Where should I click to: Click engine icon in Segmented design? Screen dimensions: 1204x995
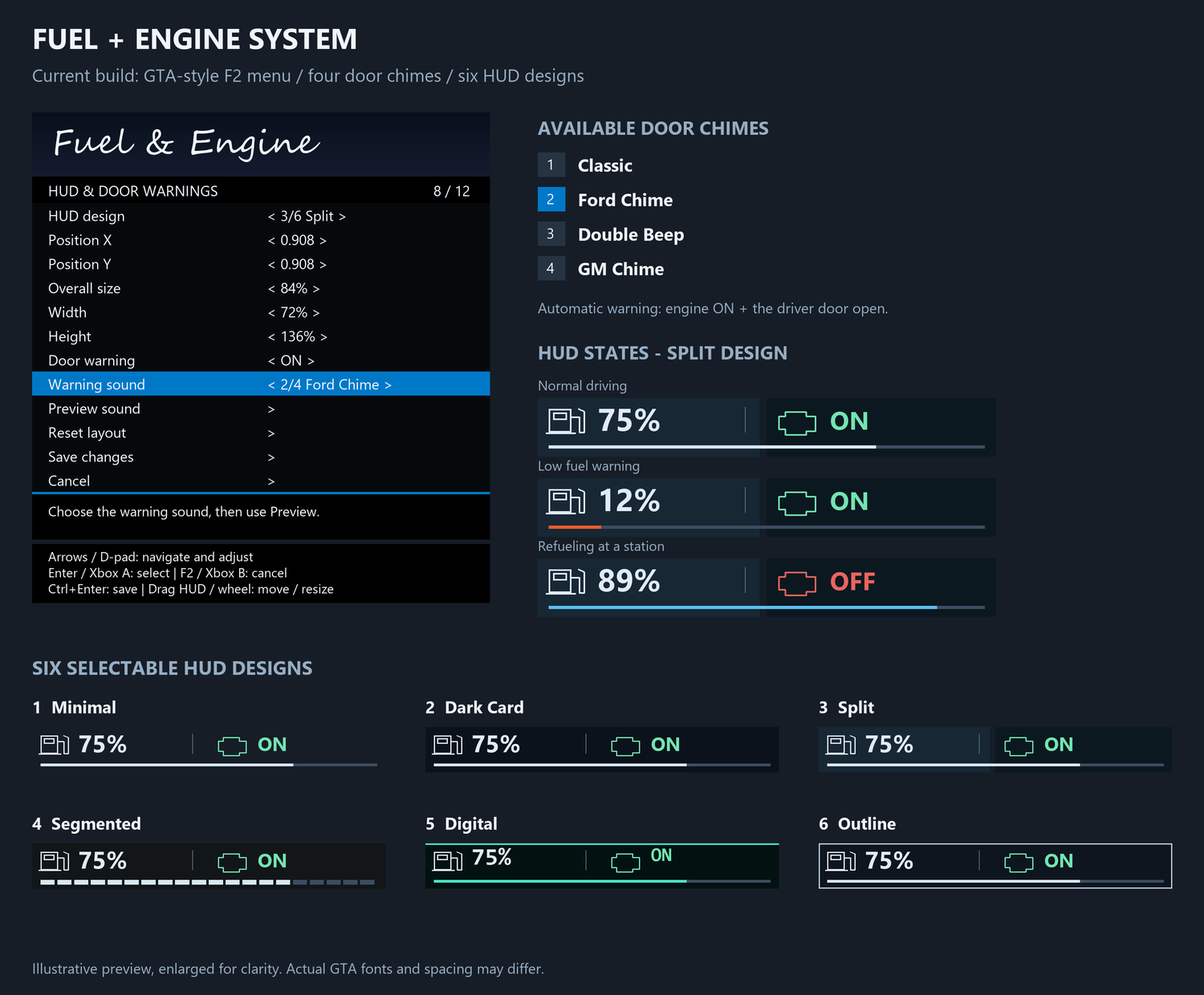point(233,863)
